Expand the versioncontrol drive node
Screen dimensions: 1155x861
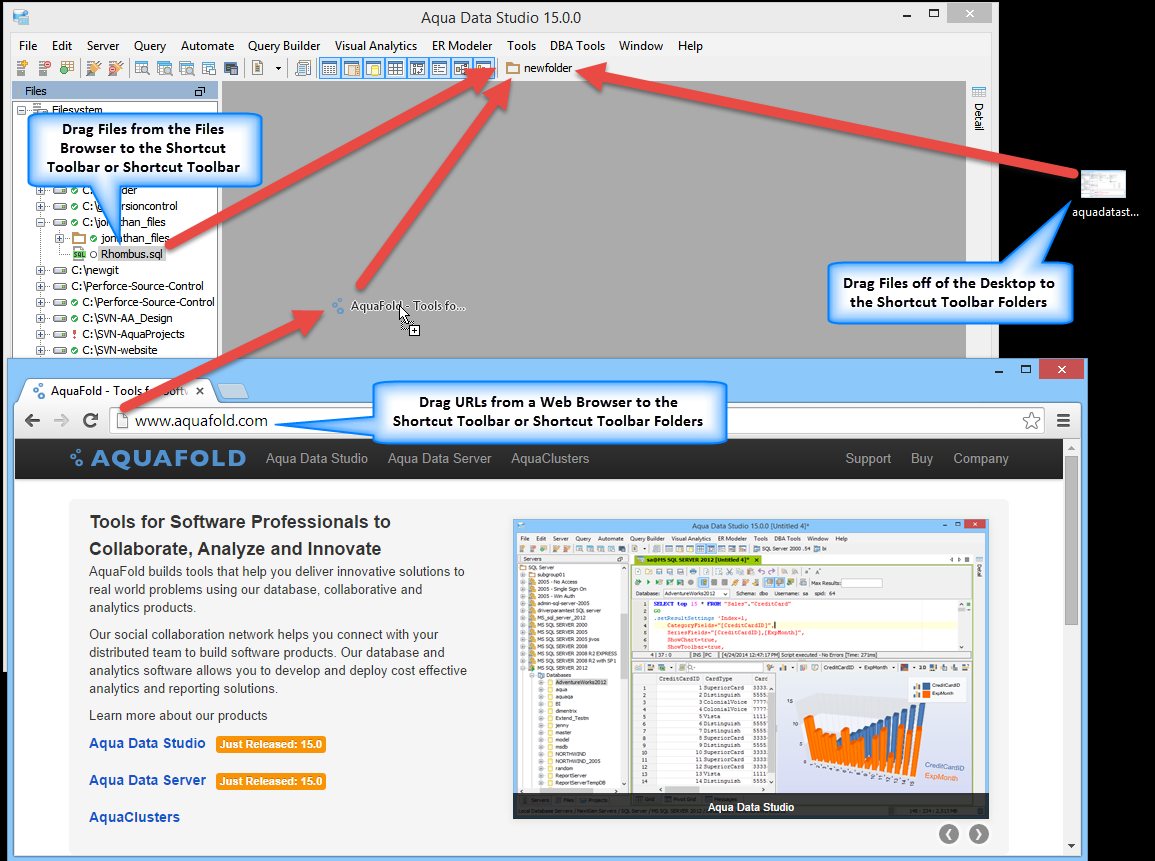41,206
